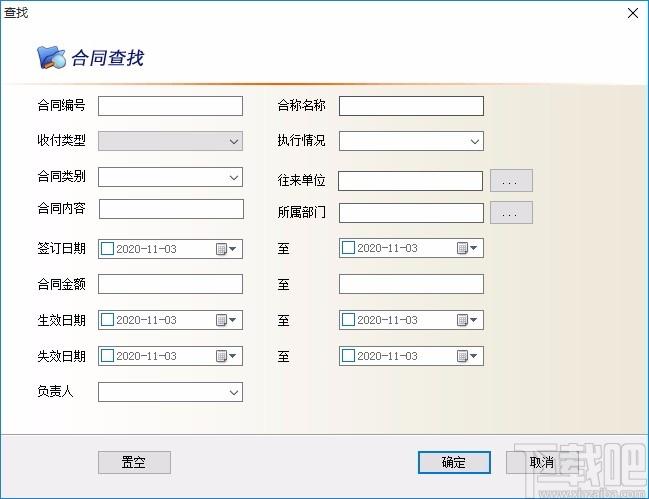The image size is (649, 499).
Task: Expand the 执行情况 dropdown
Action: [475, 141]
